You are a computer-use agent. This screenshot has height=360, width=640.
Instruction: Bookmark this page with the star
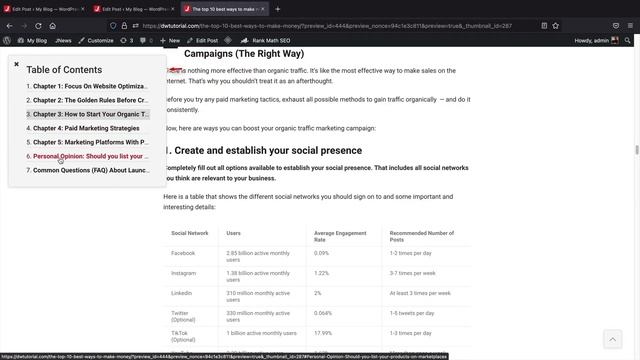[556, 26]
